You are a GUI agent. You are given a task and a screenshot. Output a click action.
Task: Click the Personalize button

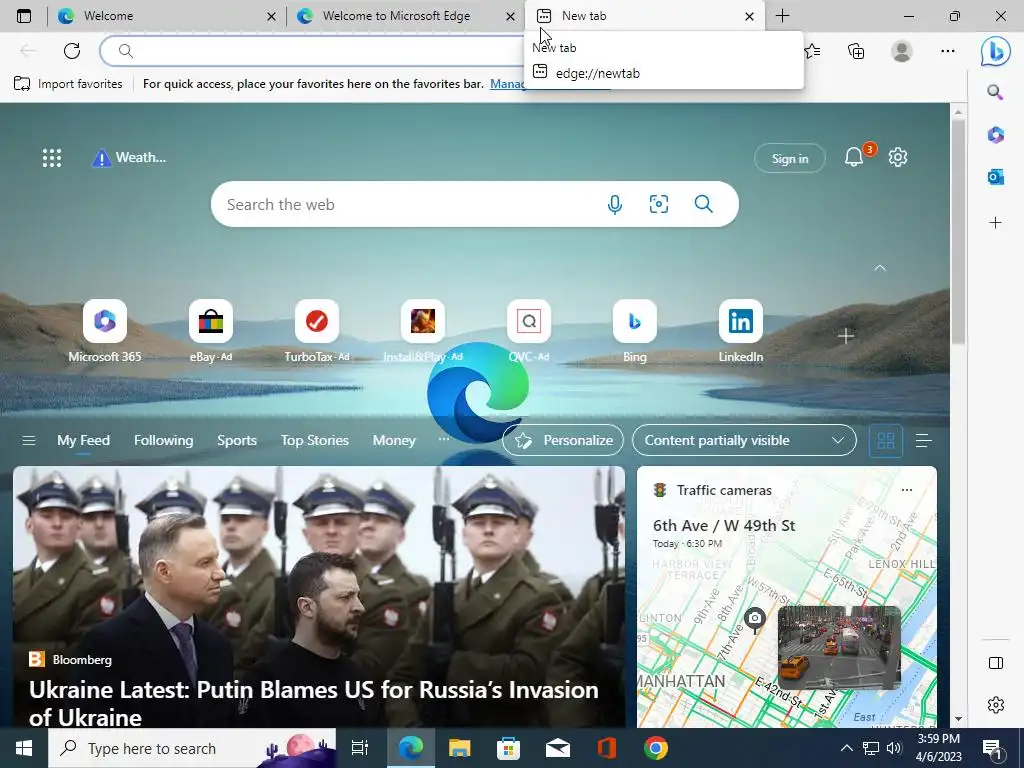563,441
